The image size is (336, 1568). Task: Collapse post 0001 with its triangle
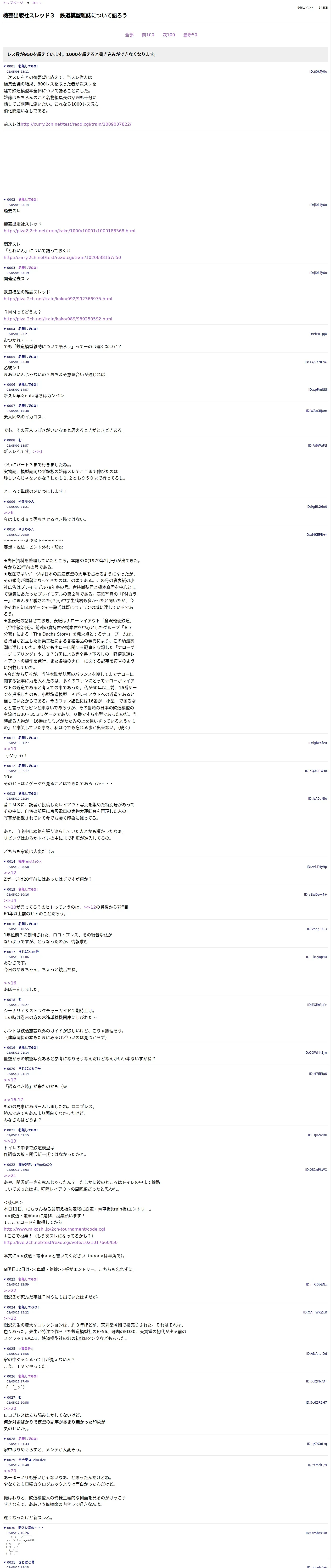5,66
